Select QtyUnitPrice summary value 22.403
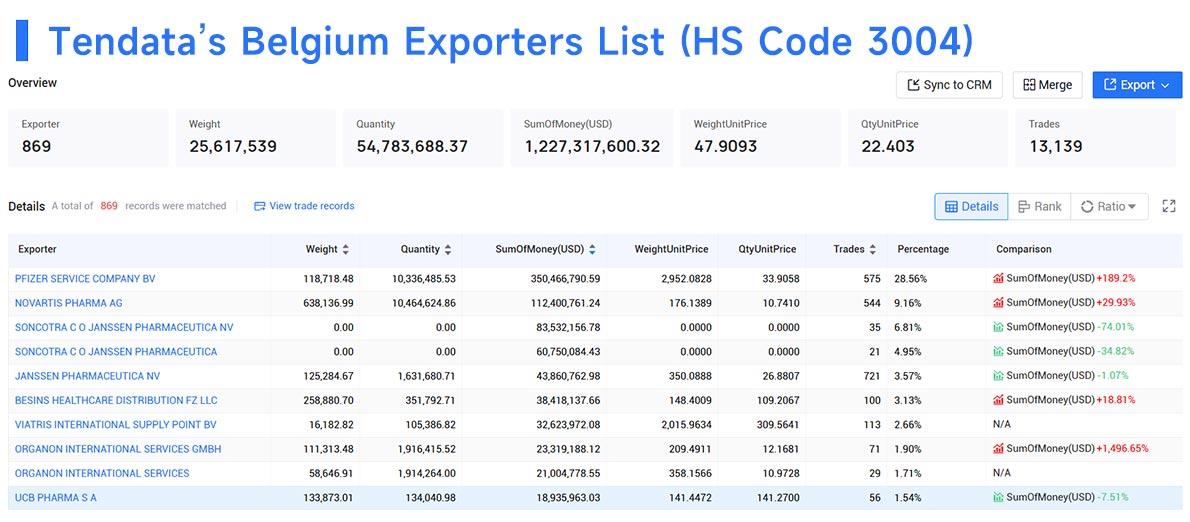Screen dimensions: 1190x522 point(888,146)
